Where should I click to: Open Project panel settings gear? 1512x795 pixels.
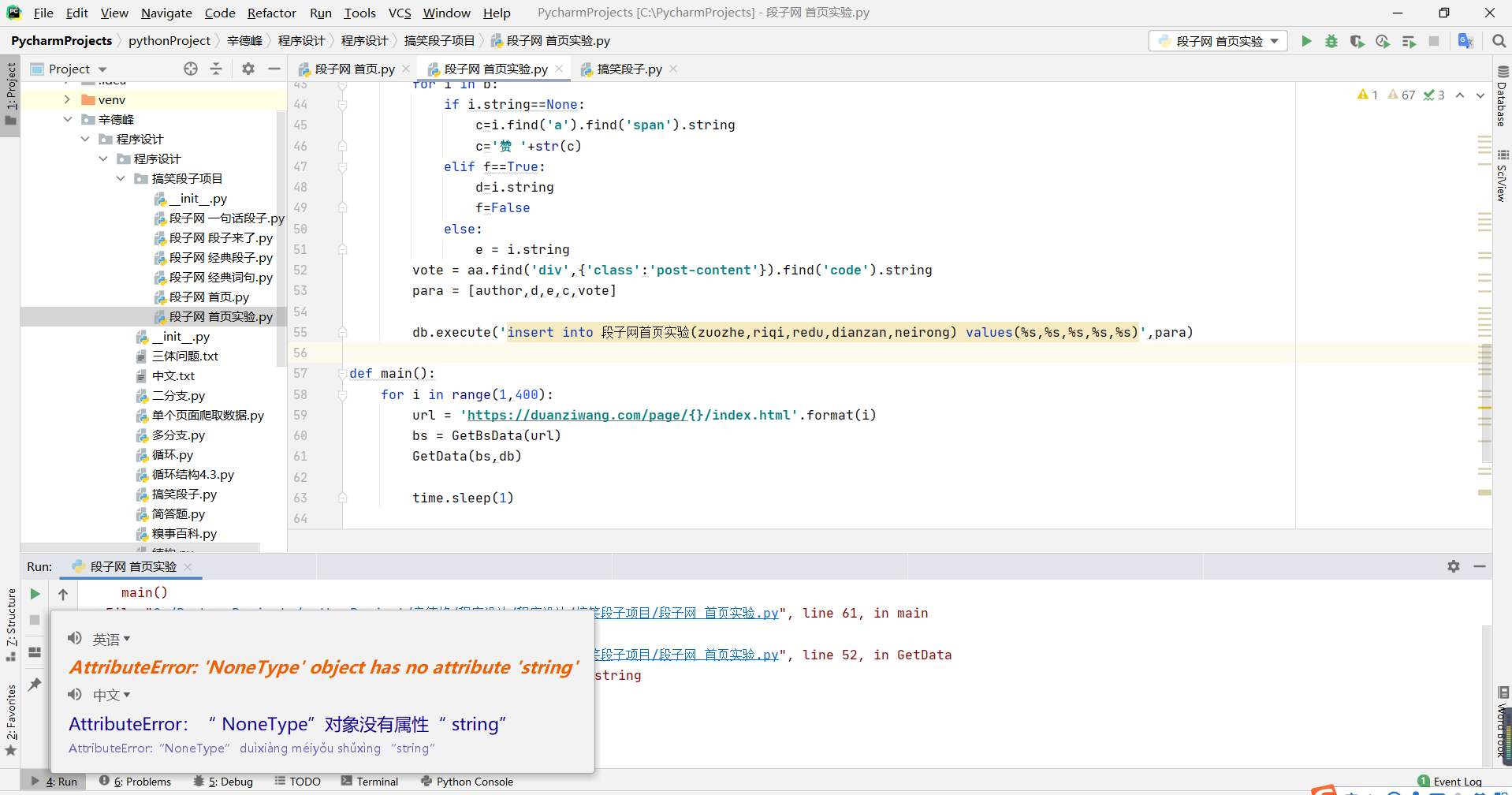[x=248, y=69]
